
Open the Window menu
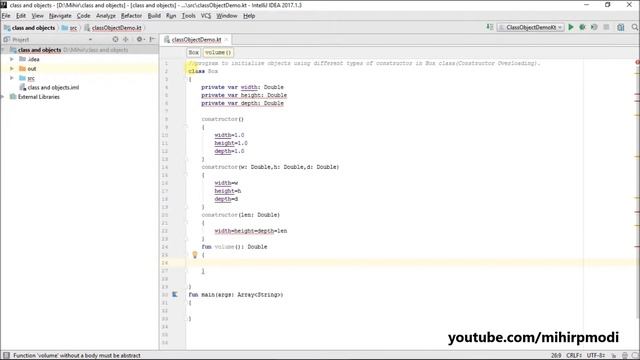(227, 16)
